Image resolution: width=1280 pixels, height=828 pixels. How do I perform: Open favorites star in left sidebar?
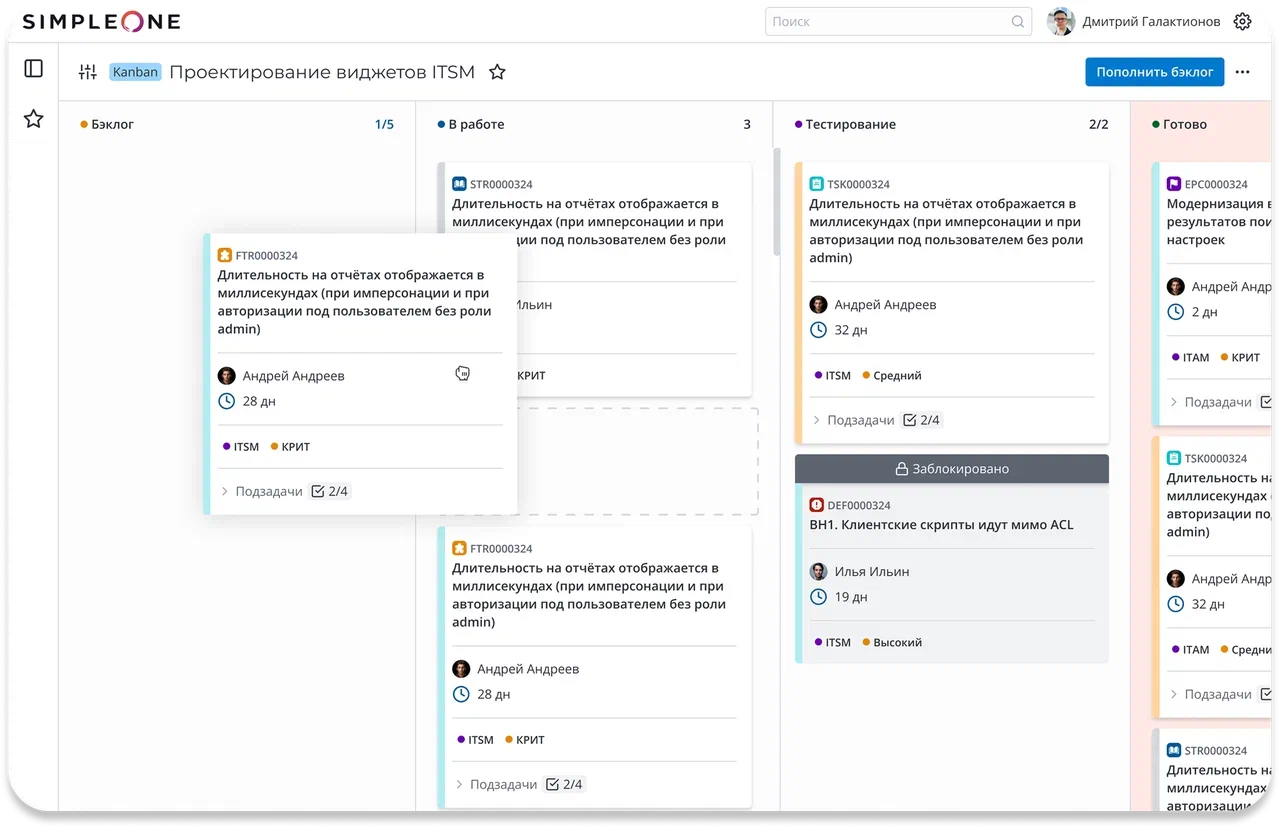[34, 119]
